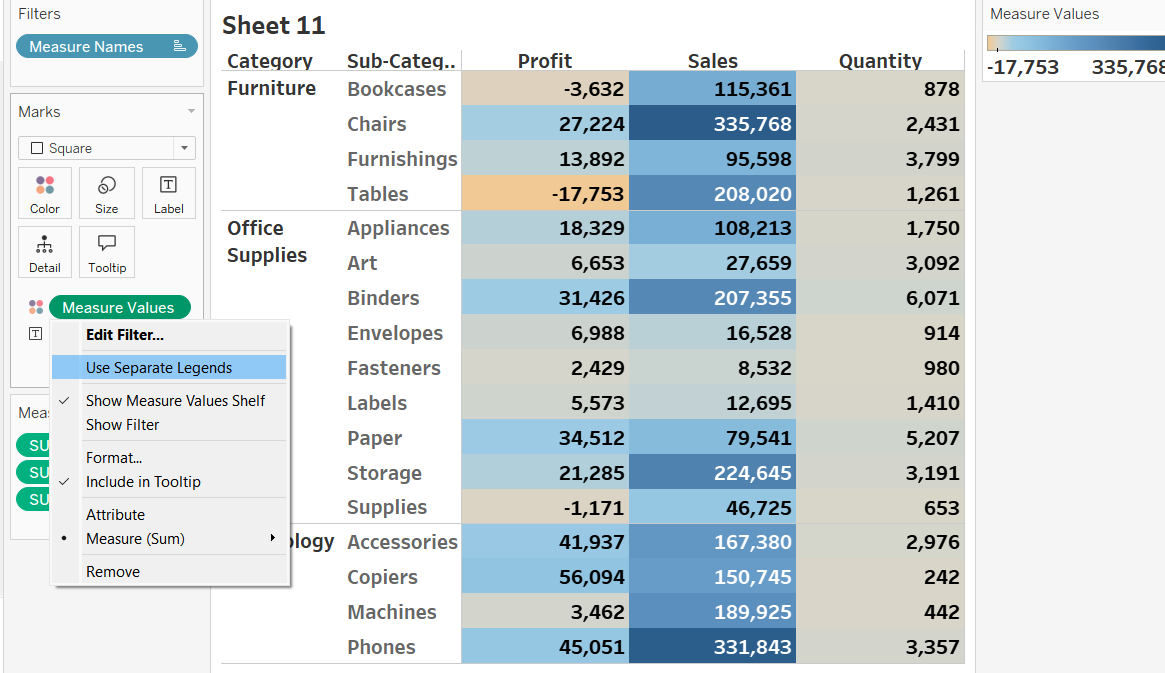The image size is (1165, 673).
Task: Select the Measure (Sum) radio option
Action: pos(135,539)
